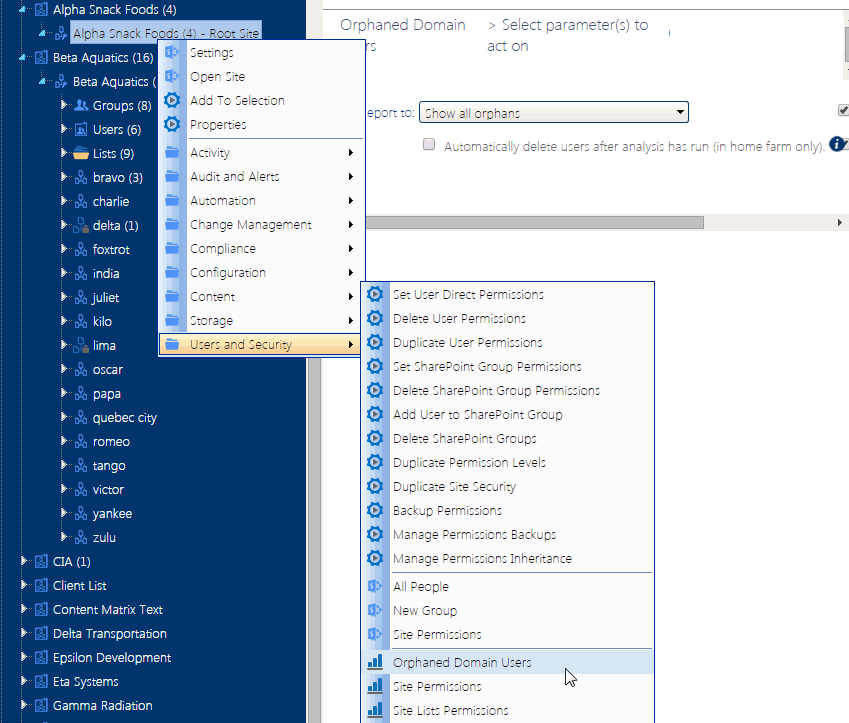This screenshot has height=723, width=849.
Task: Click the SharePoint icon beside All People
Action: [x=375, y=587]
